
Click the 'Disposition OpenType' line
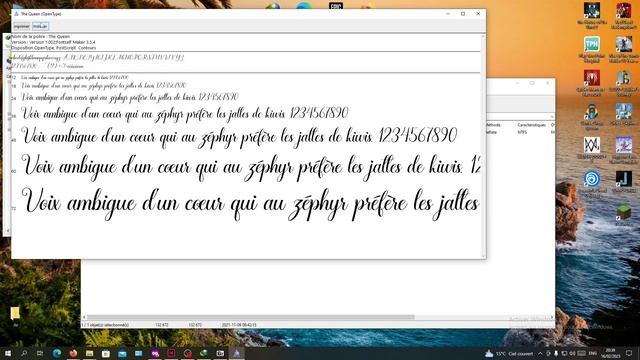click(53, 47)
